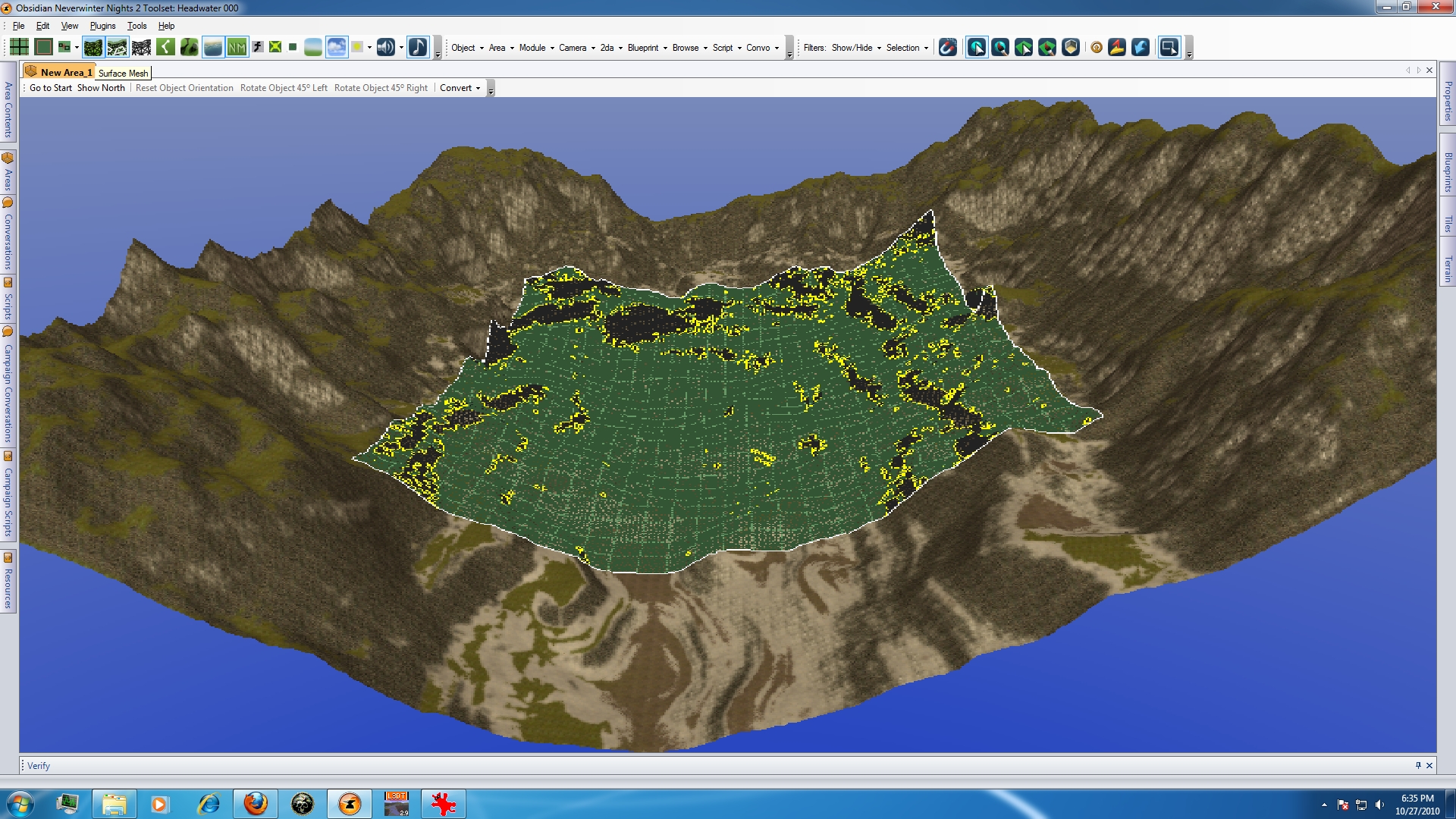Click the blue arrow tool icon

coord(1141,47)
